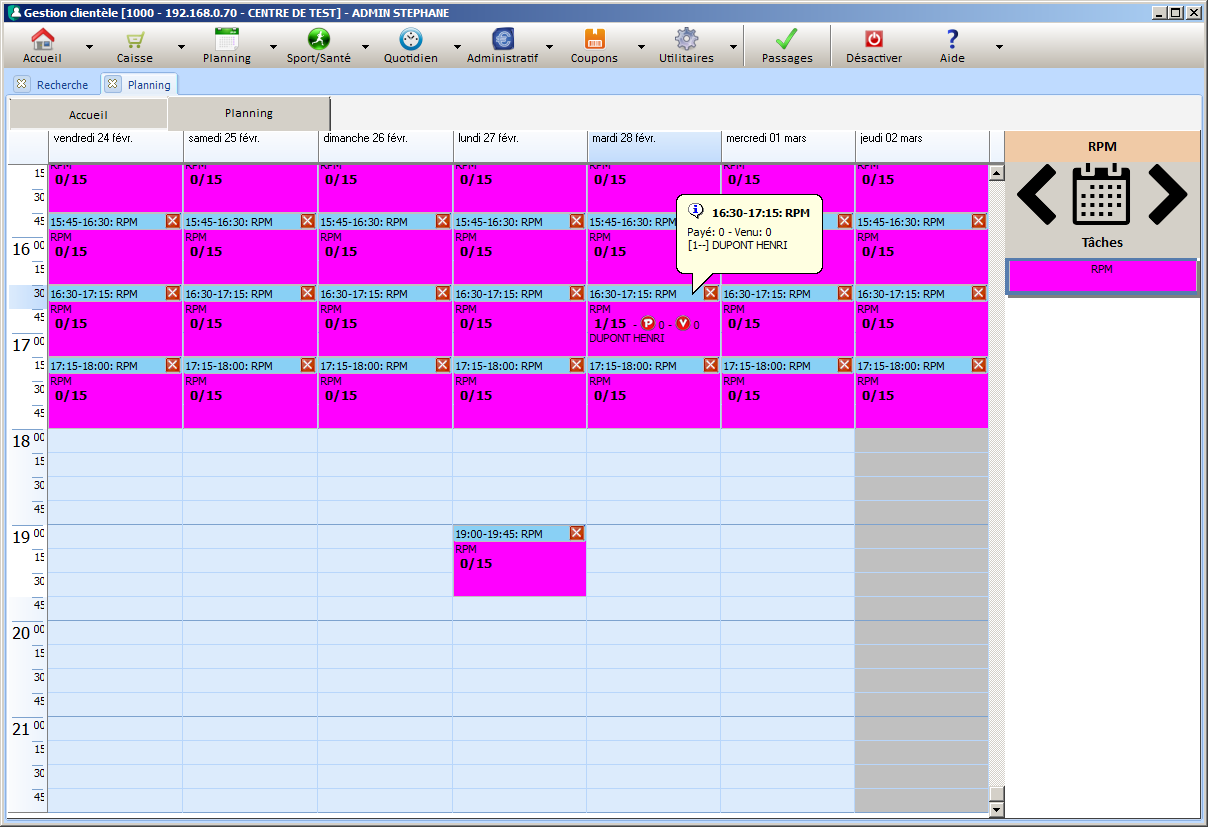The image size is (1208, 827).
Task: Click the empty vendredi 20:00 time slot
Action: pos(116,632)
